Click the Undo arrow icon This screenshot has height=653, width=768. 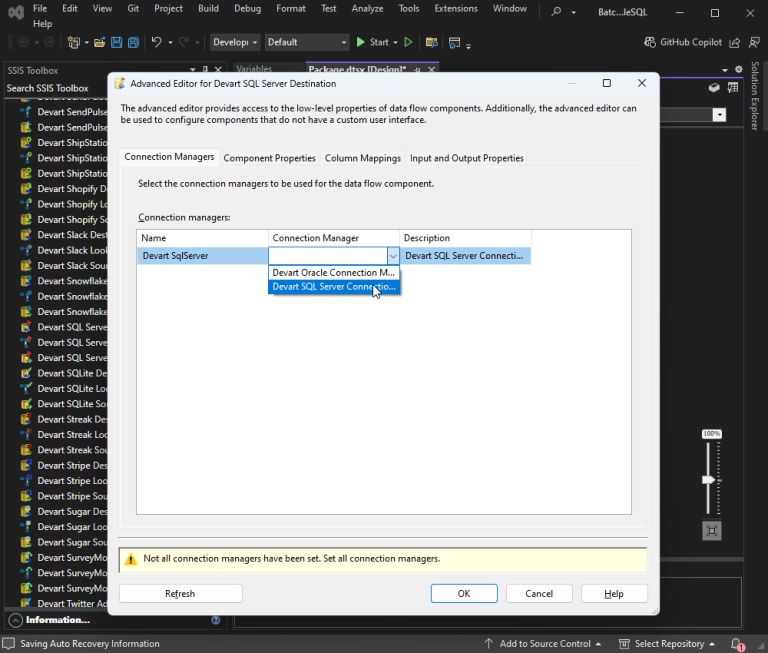point(156,42)
